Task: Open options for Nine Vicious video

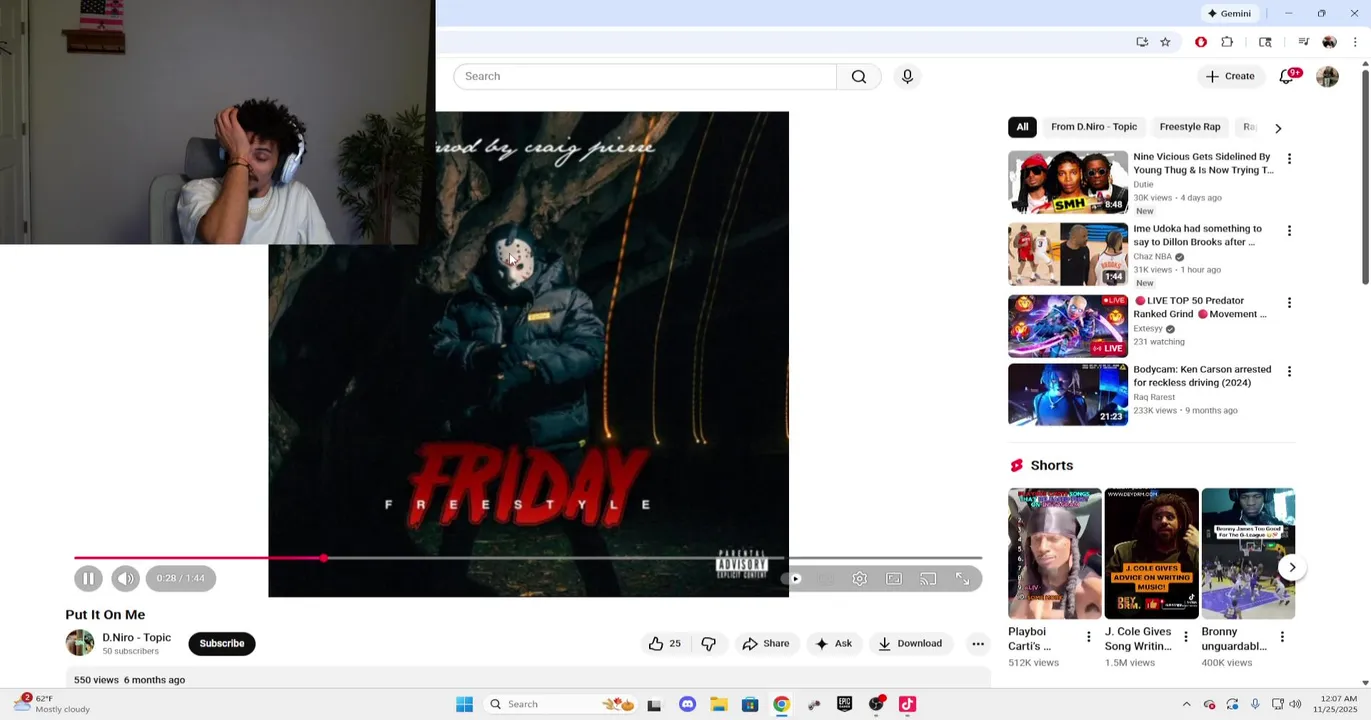Action: [x=1289, y=159]
